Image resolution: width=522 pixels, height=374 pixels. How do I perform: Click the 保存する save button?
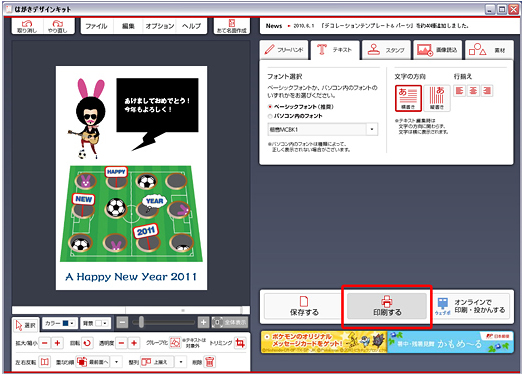[x=304, y=306]
